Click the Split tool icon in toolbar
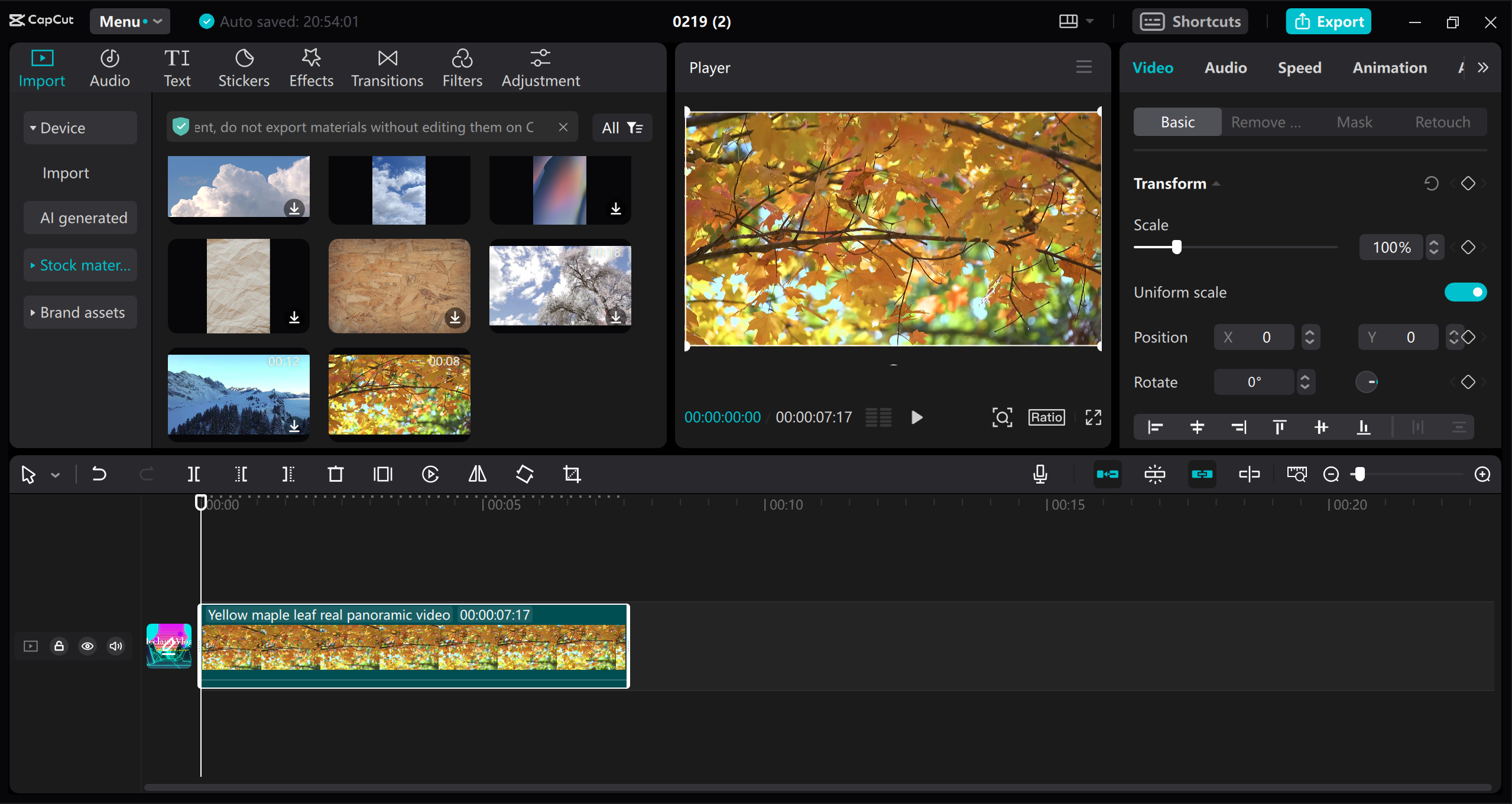This screenshot has height=804, width=1512. (194, 474)
